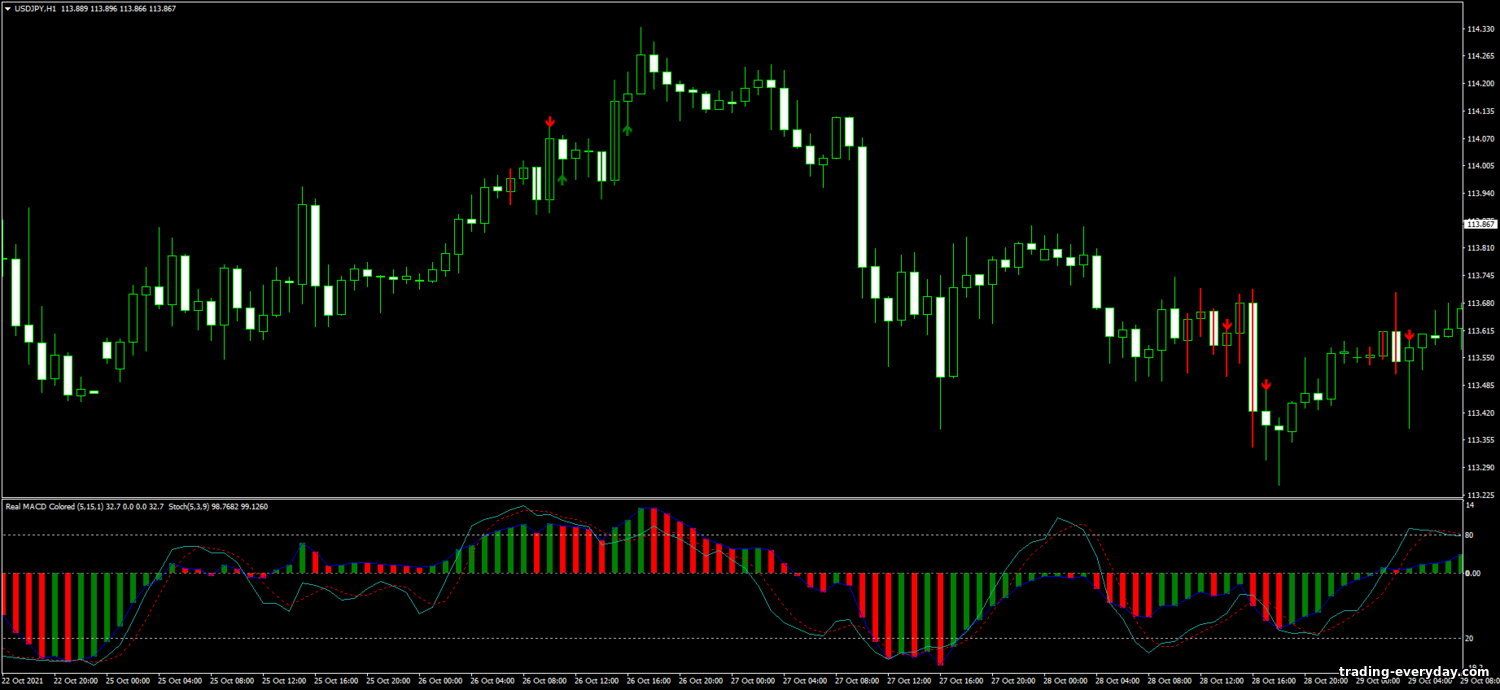Click the 26 Oct 00:00 time label

[x=439, y=681]
